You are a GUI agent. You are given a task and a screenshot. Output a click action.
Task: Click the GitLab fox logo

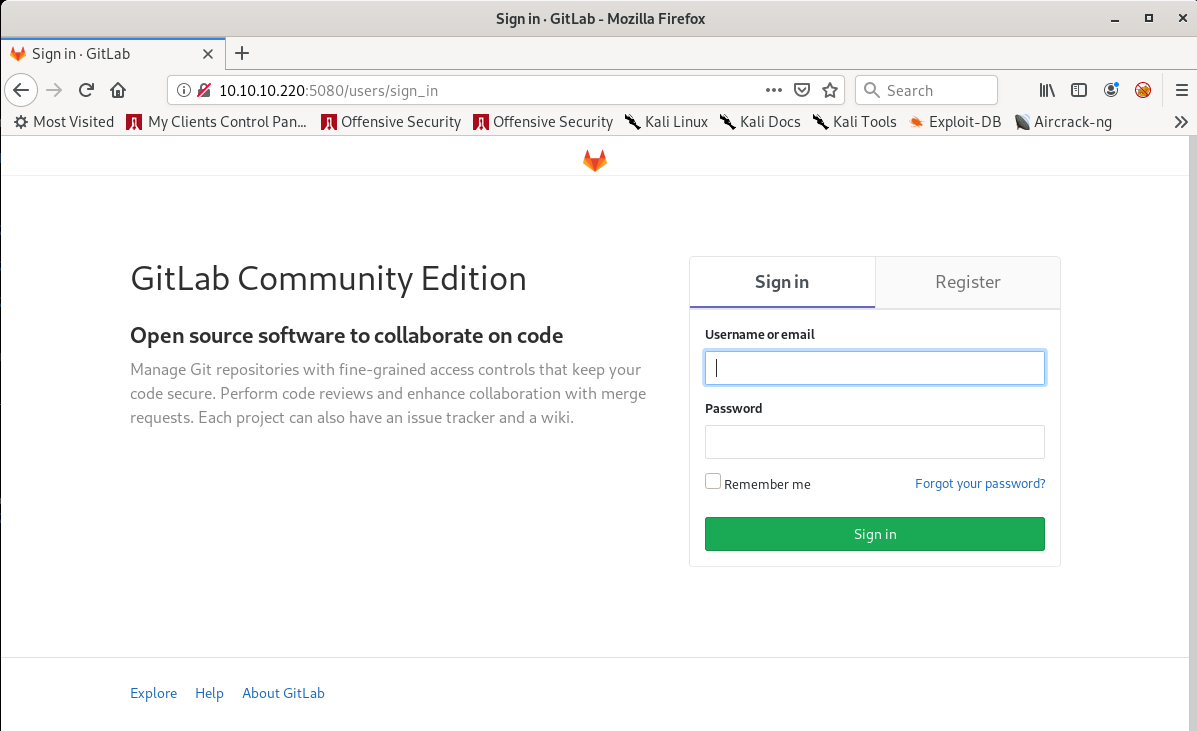[595, 160]
